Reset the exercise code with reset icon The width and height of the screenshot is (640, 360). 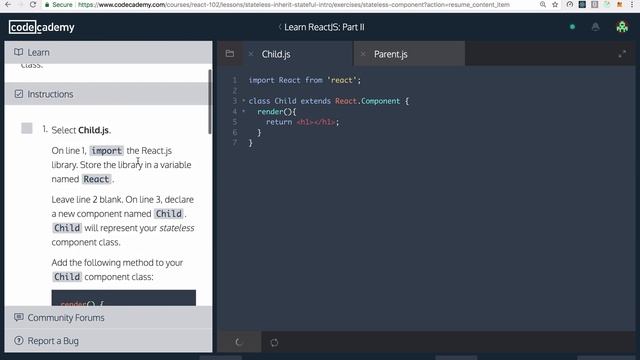(x=274, y=342)
